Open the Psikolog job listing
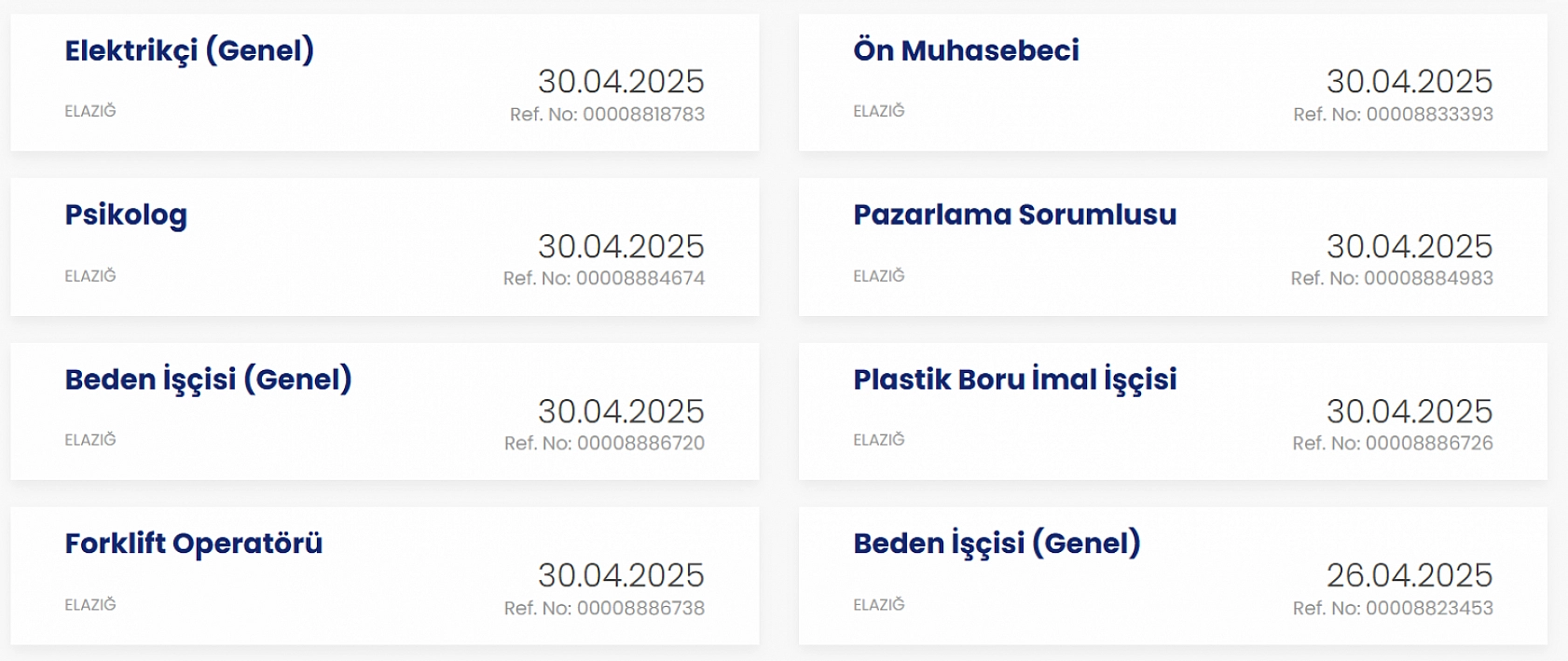The width and height of the screenshot is (1568, 661). 125,215
